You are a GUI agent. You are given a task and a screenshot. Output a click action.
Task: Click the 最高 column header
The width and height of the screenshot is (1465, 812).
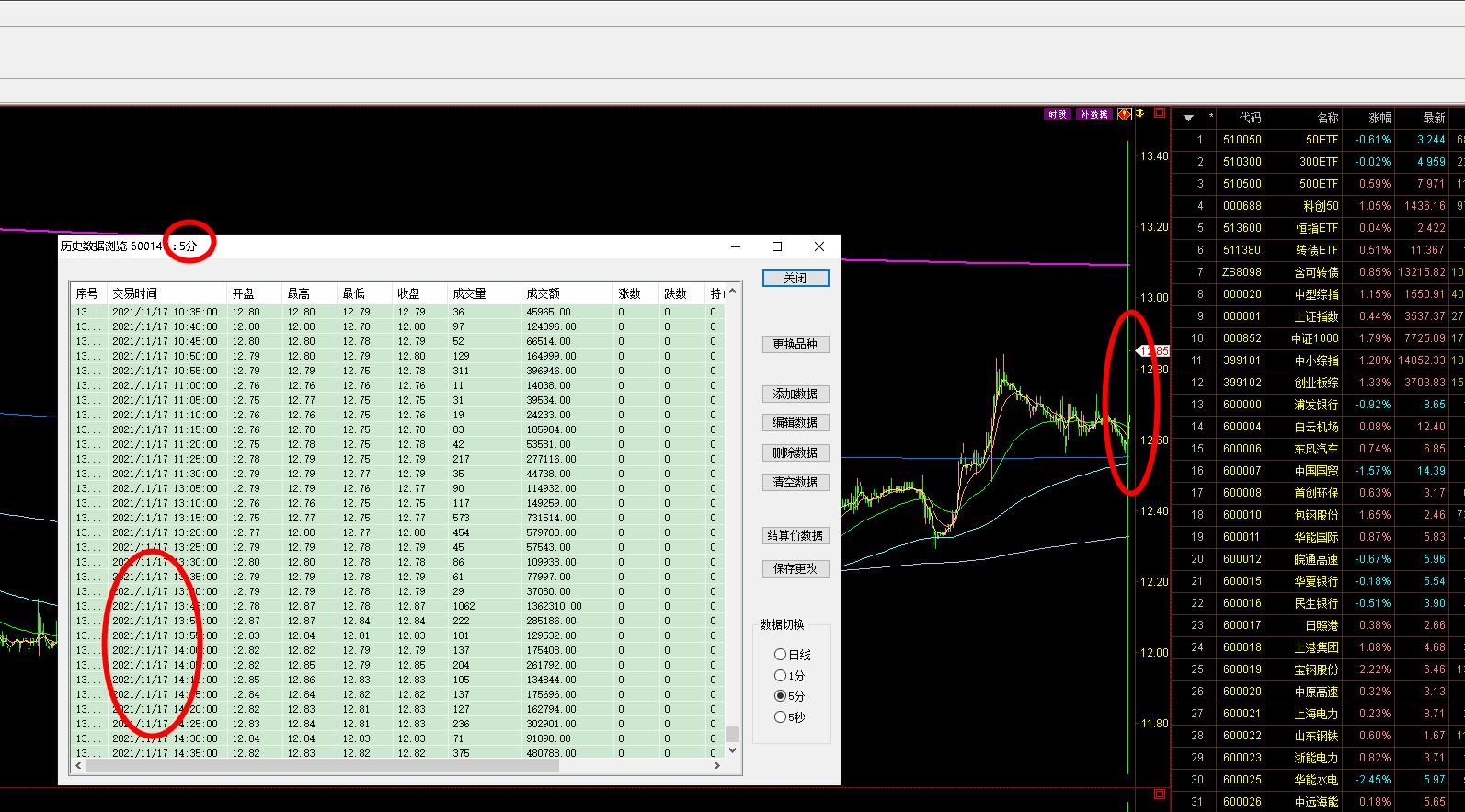click(x=309, y=293)
